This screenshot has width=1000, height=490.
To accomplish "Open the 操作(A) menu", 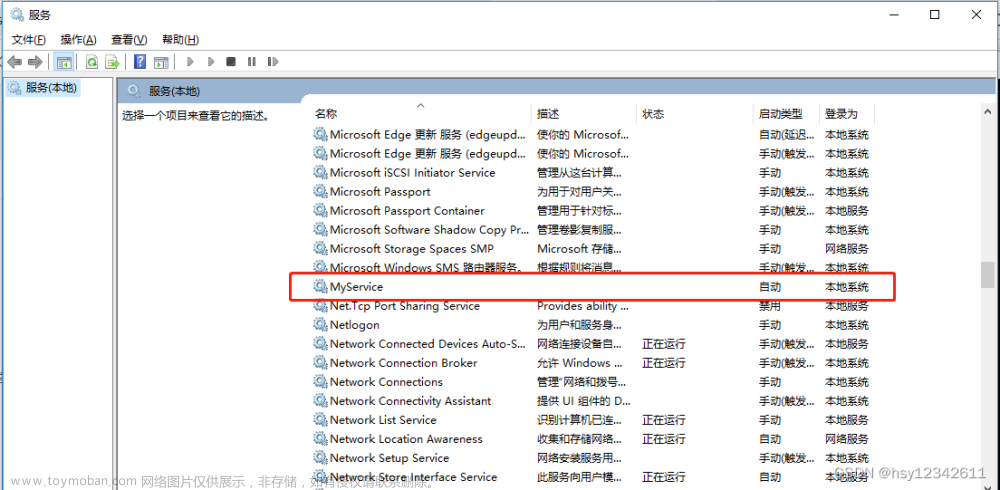I will click(78, 40).
